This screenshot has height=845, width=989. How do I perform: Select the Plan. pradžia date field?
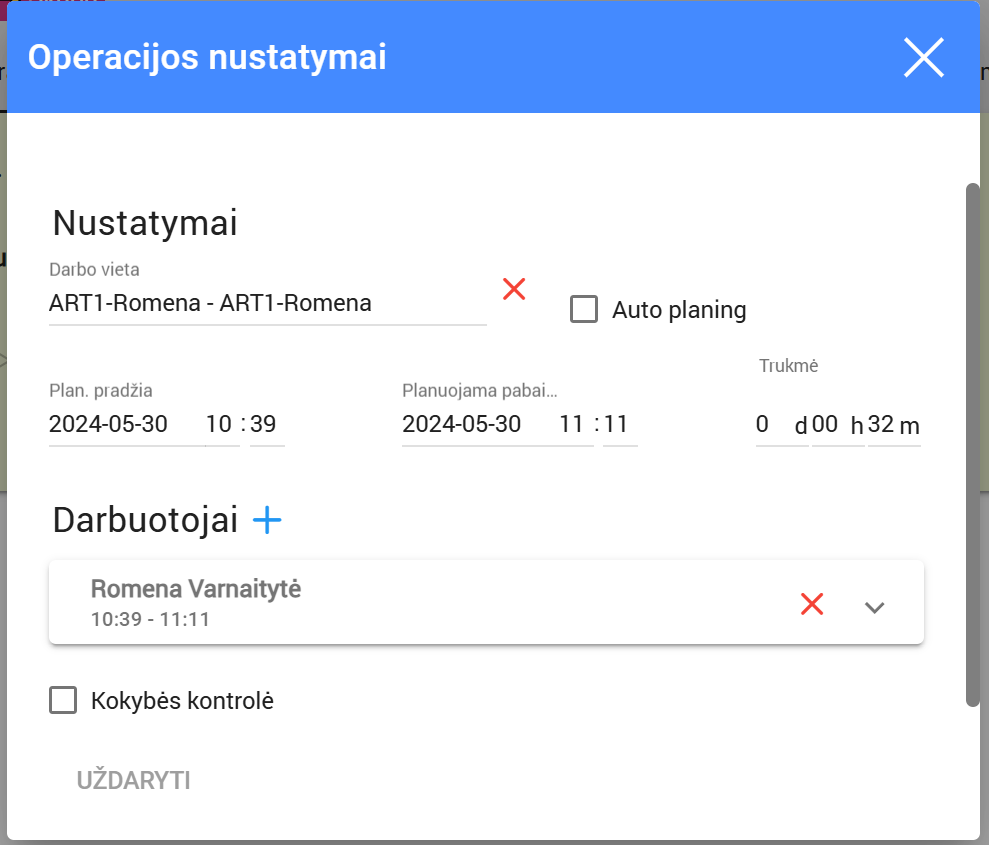(125, 424)
